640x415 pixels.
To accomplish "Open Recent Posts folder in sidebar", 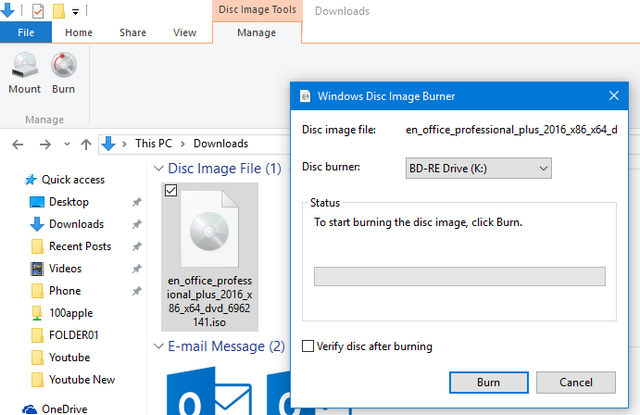I will coord(80,246).
